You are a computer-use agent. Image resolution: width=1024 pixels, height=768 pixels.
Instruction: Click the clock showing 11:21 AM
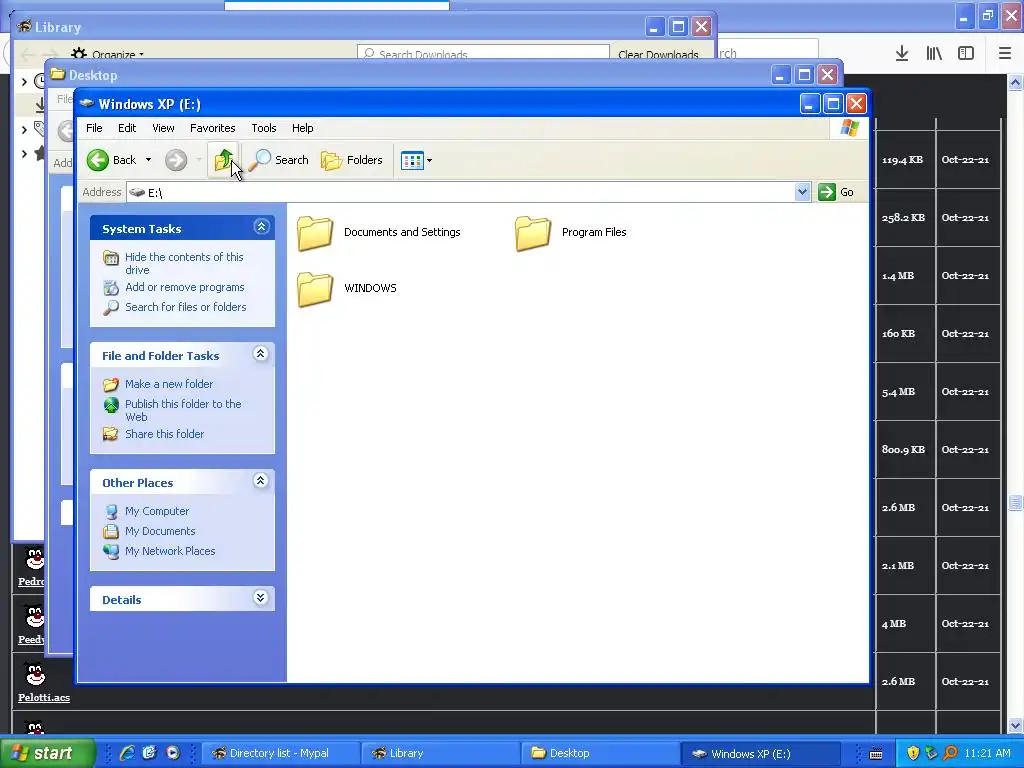pyautogui.click(x=987, y=754)
